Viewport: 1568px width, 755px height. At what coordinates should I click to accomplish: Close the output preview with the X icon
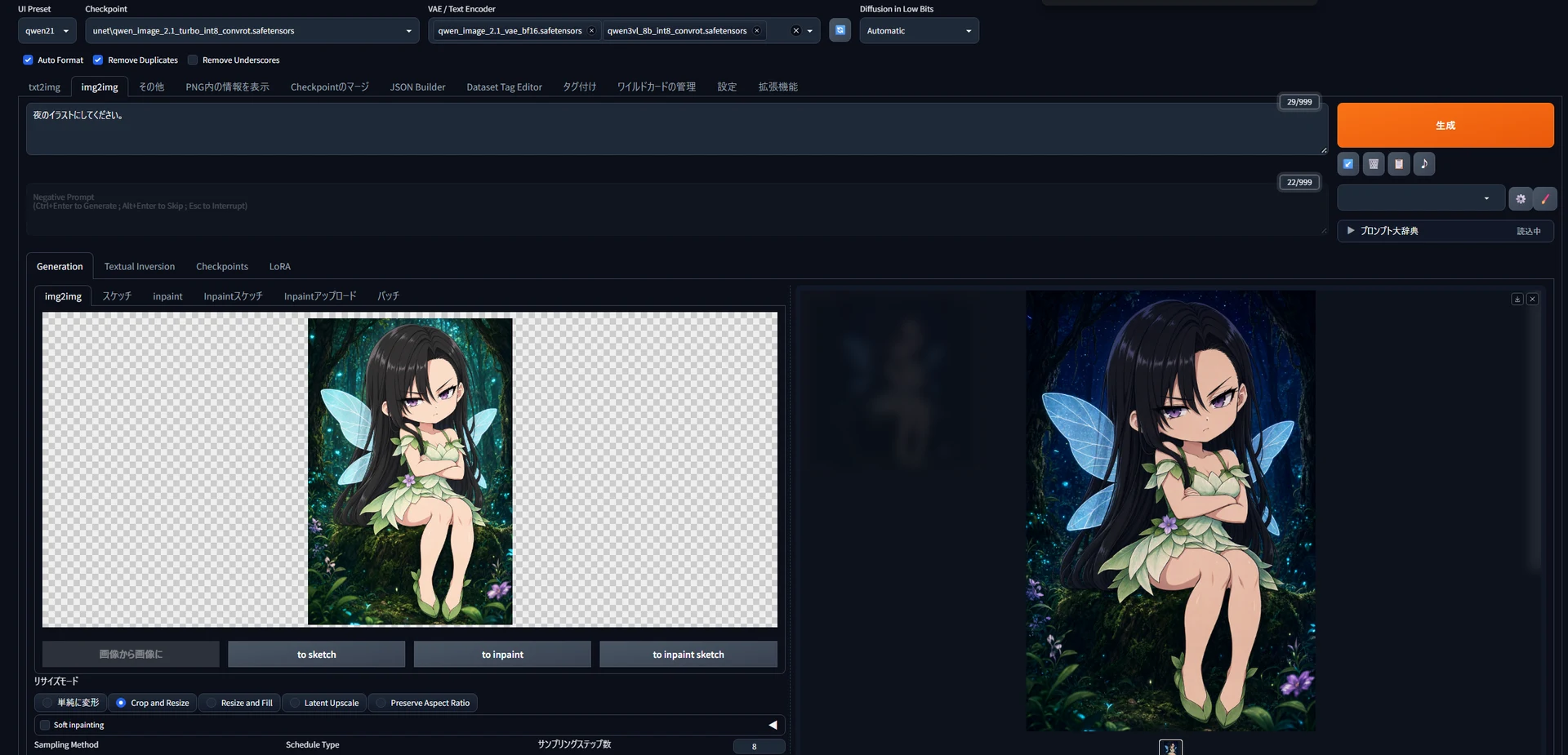(1533, 300)
